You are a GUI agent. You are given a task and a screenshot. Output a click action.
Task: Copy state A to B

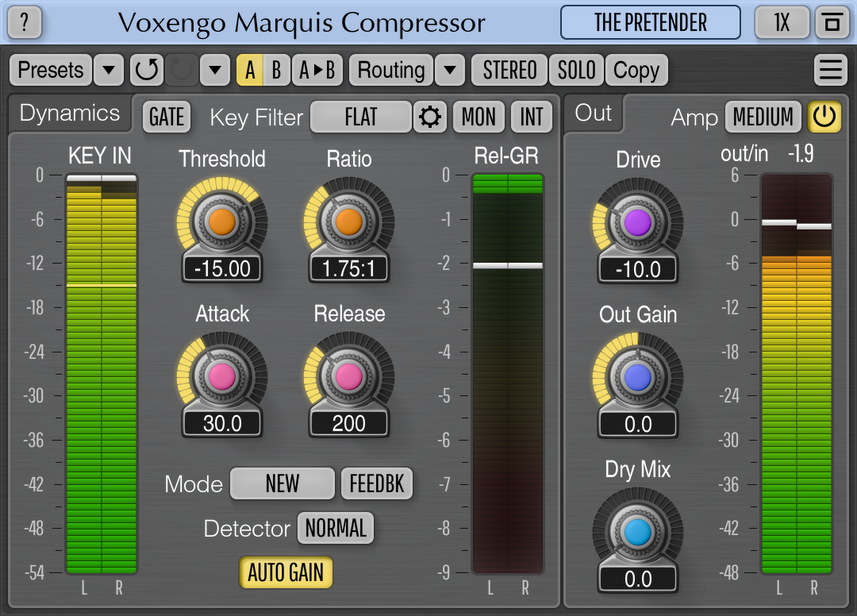pyautogui.click(x=318, y=70)
